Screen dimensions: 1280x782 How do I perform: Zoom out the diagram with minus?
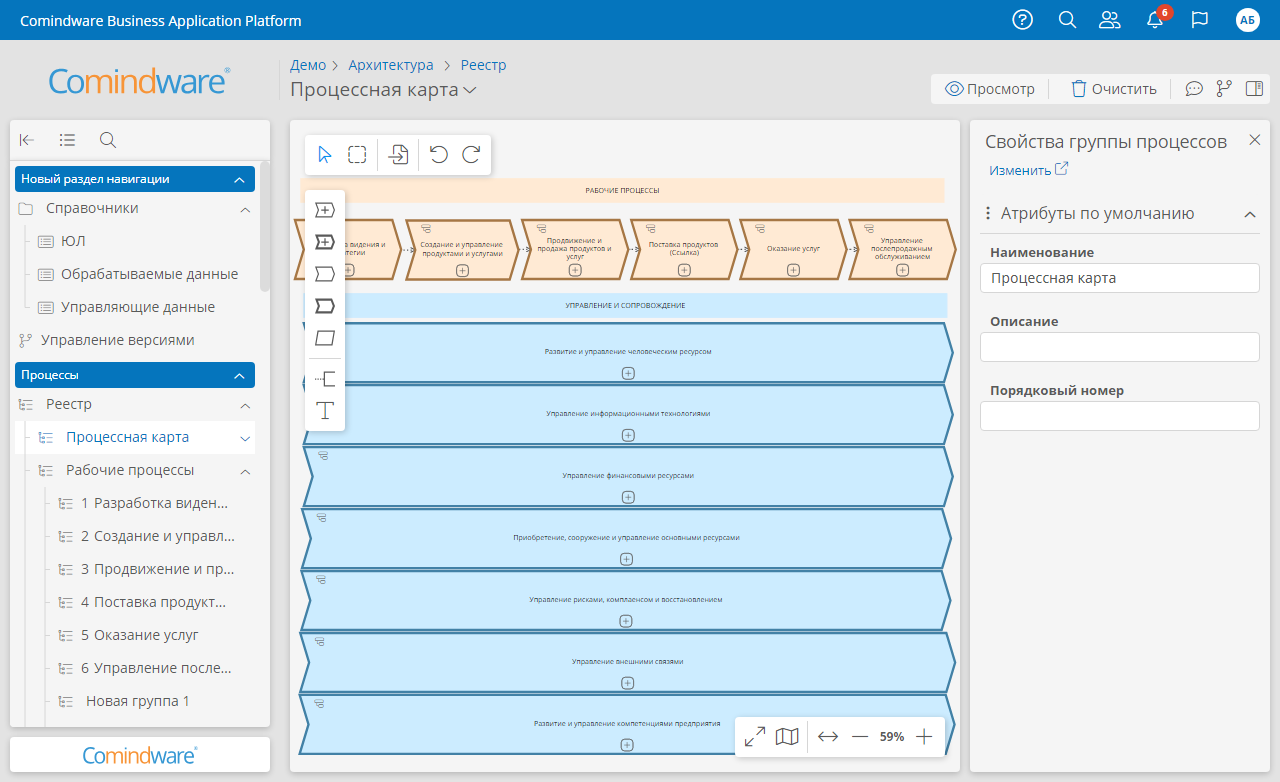point(860,737)
